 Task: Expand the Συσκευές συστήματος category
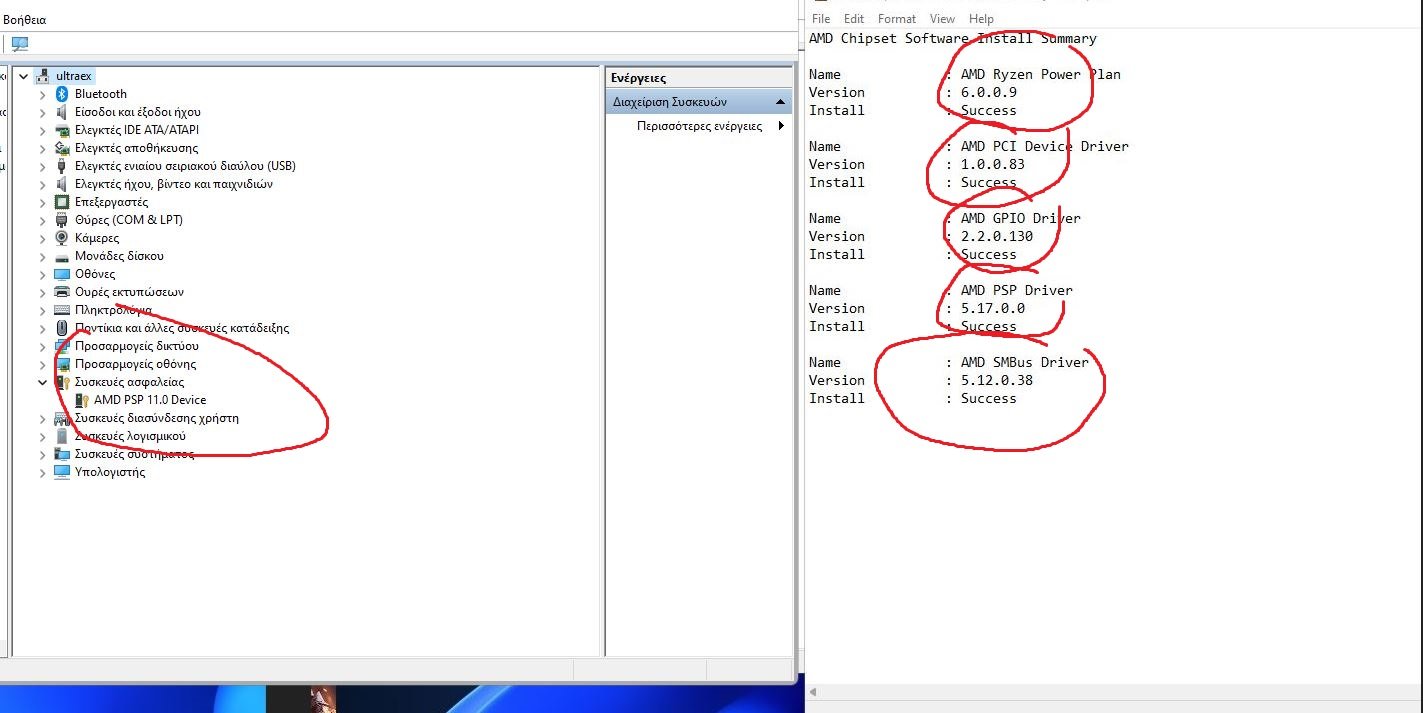(x=42, y=454)
